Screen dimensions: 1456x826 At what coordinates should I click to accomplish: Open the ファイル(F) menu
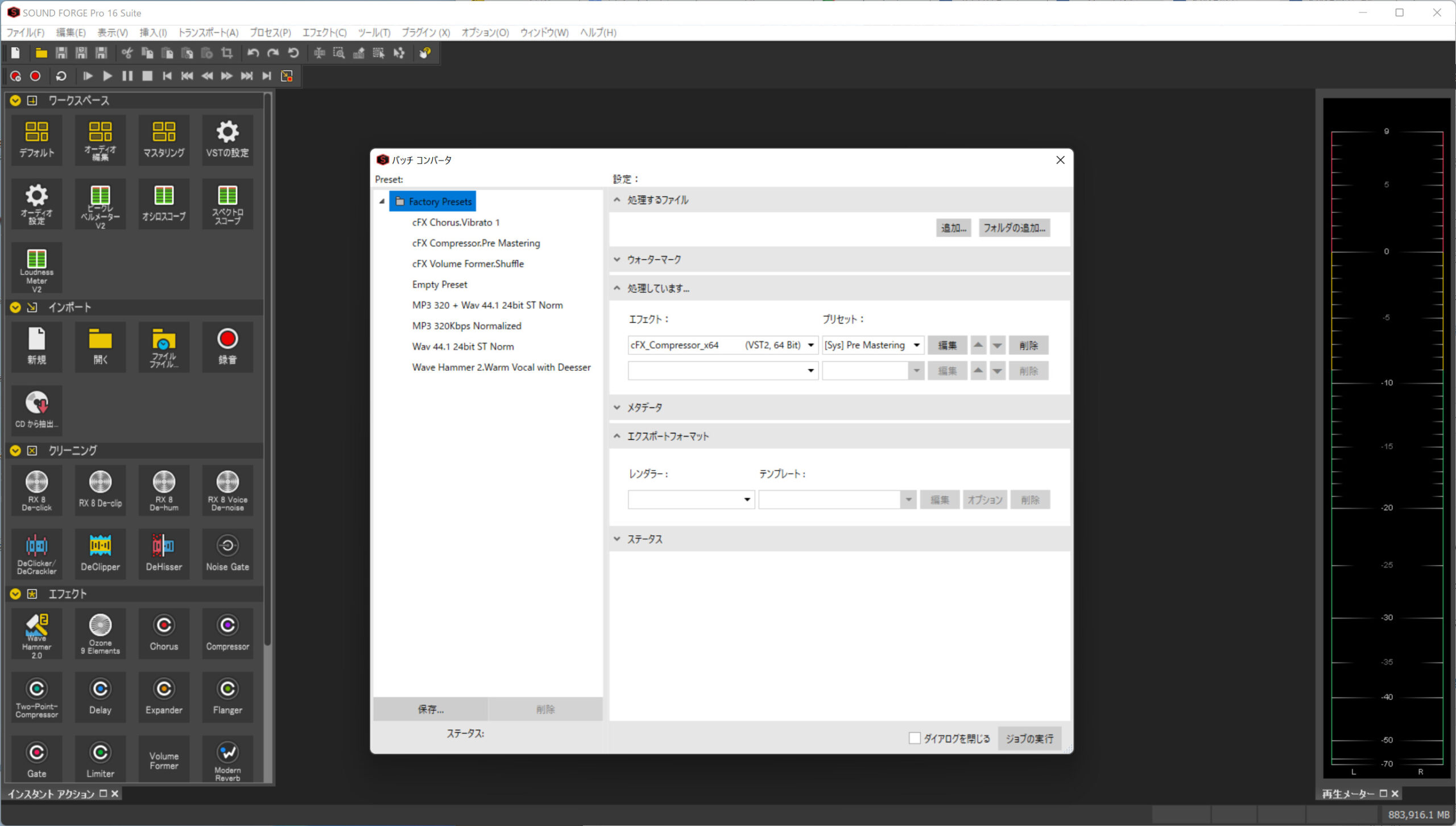[x=25, y=32]
